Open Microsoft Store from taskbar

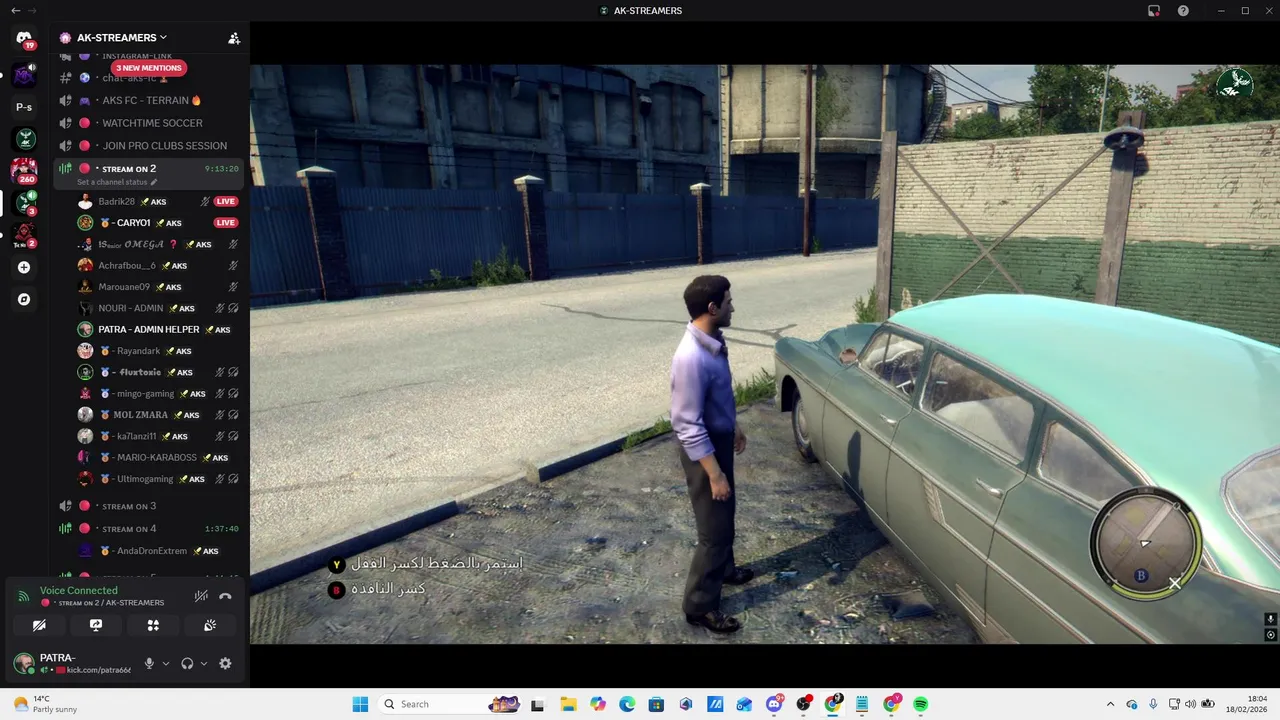pos(656,704)
